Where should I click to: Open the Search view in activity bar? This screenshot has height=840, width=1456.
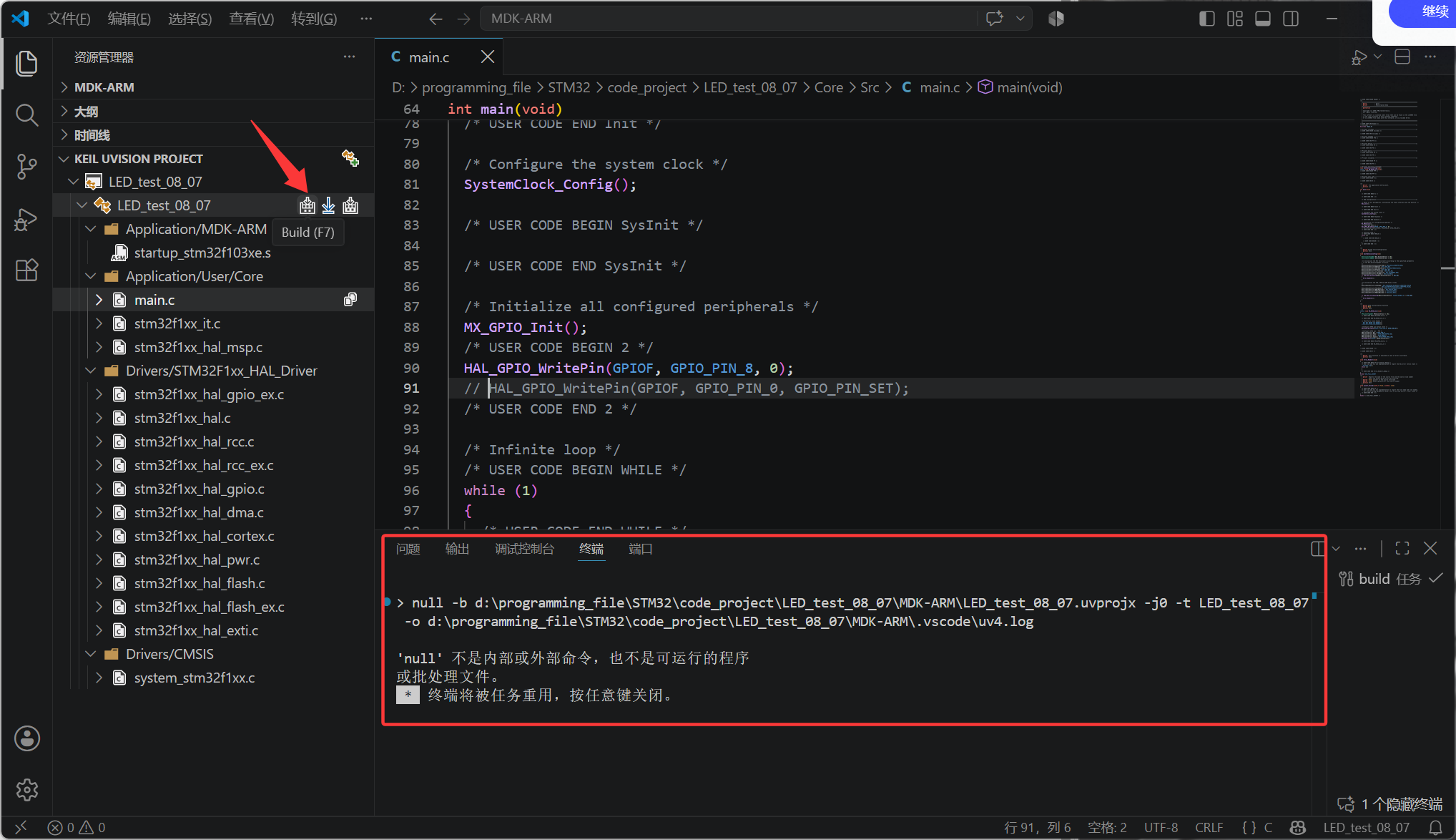[27, 115]
